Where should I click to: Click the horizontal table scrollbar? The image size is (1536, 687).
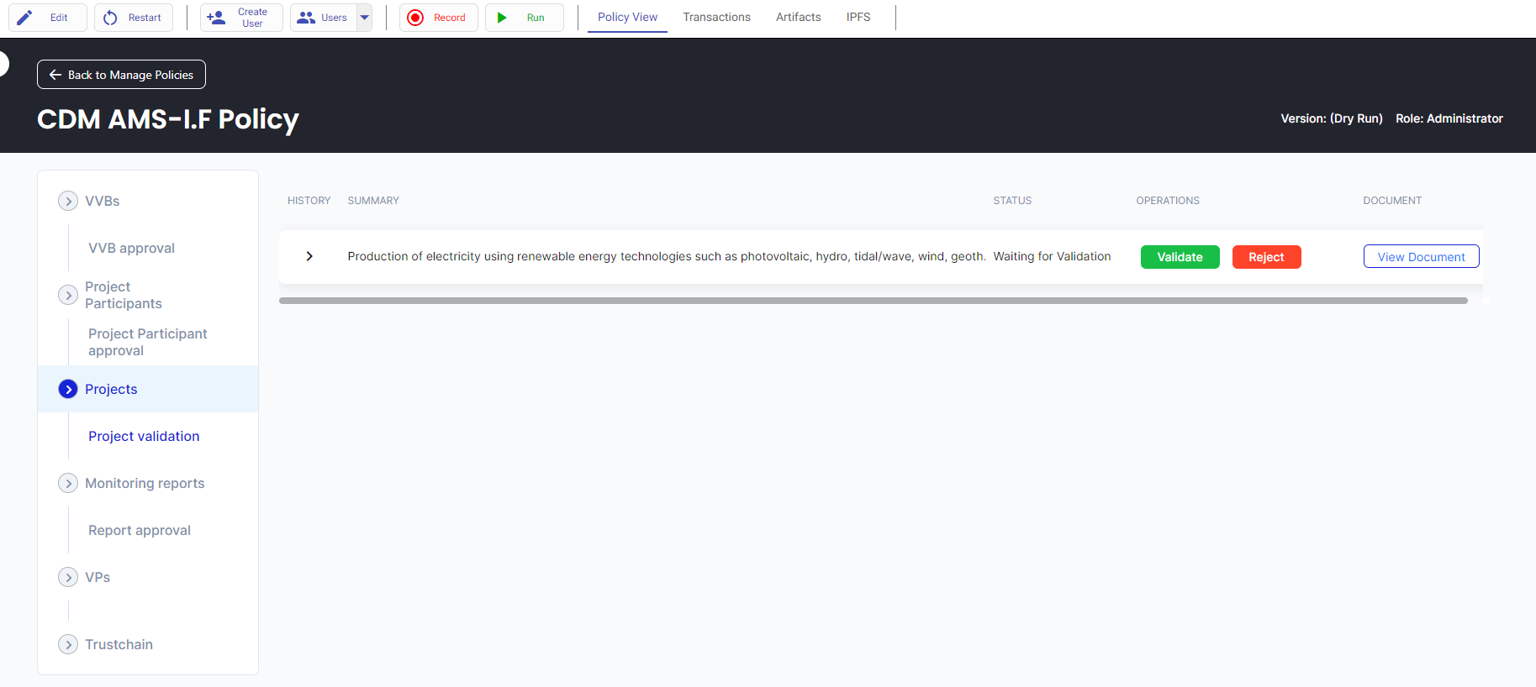point(872,300)
